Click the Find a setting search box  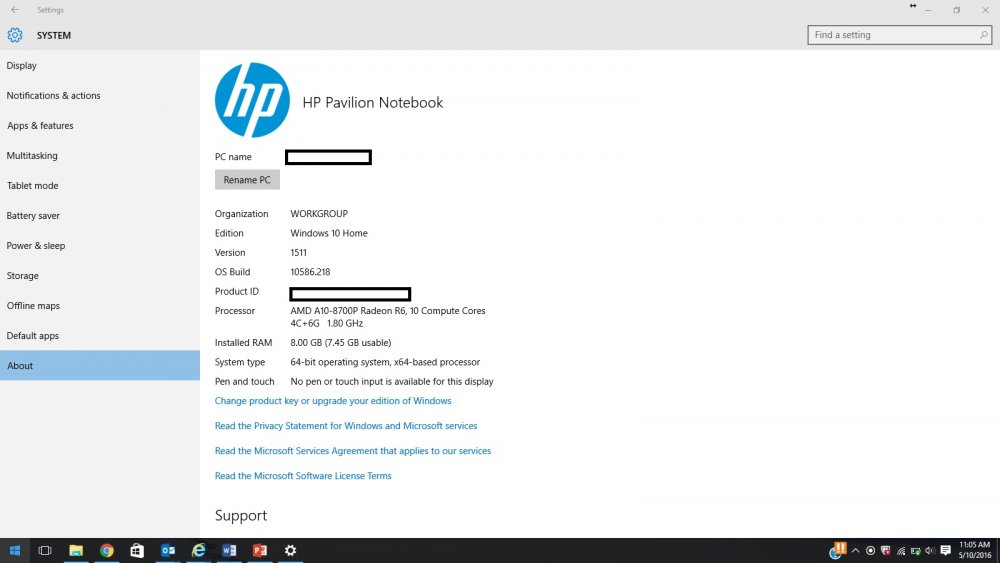coord(899,35)
